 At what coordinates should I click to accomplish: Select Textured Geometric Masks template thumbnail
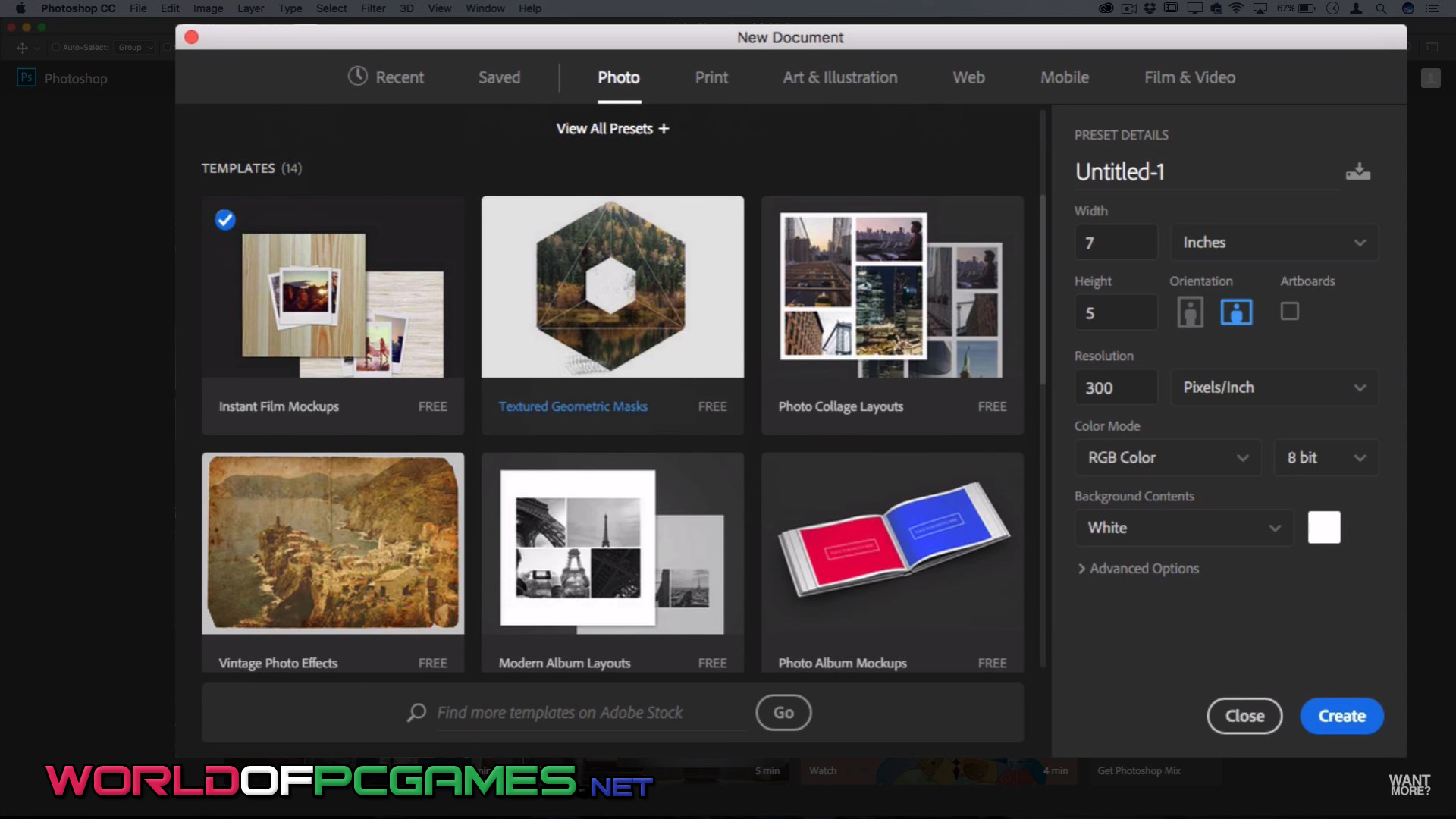point(612,287)
